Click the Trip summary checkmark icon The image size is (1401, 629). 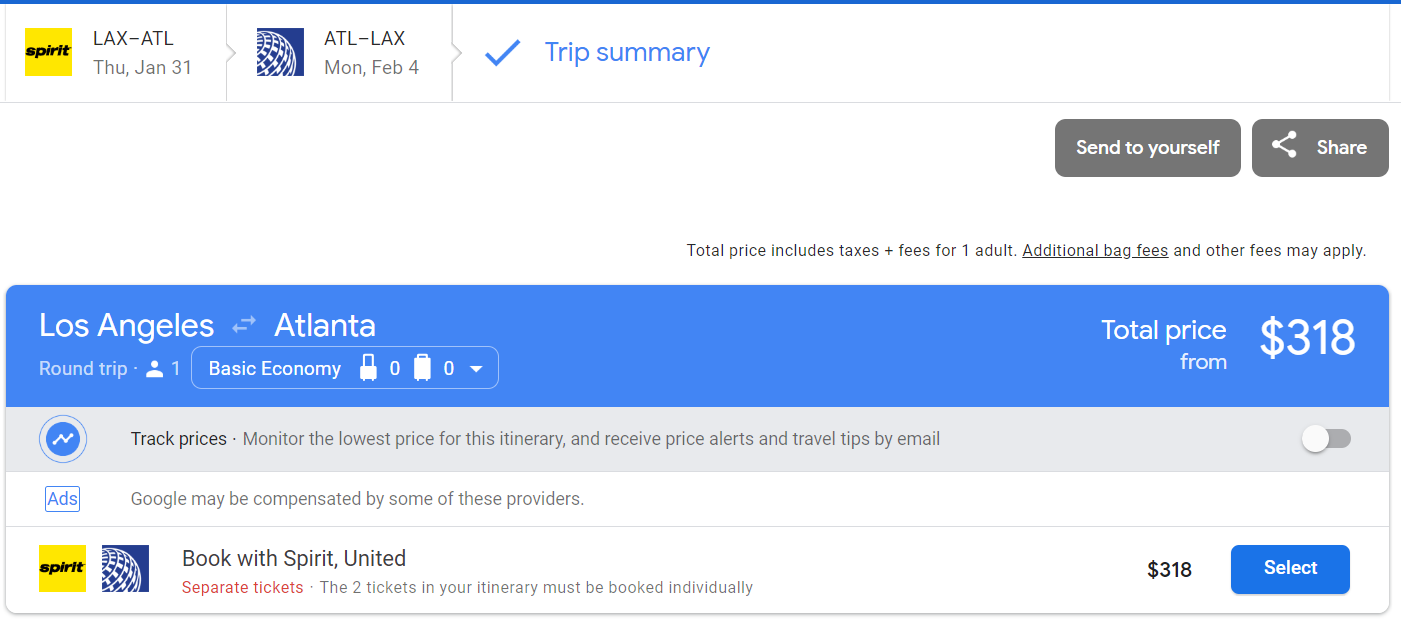point(502,53)
